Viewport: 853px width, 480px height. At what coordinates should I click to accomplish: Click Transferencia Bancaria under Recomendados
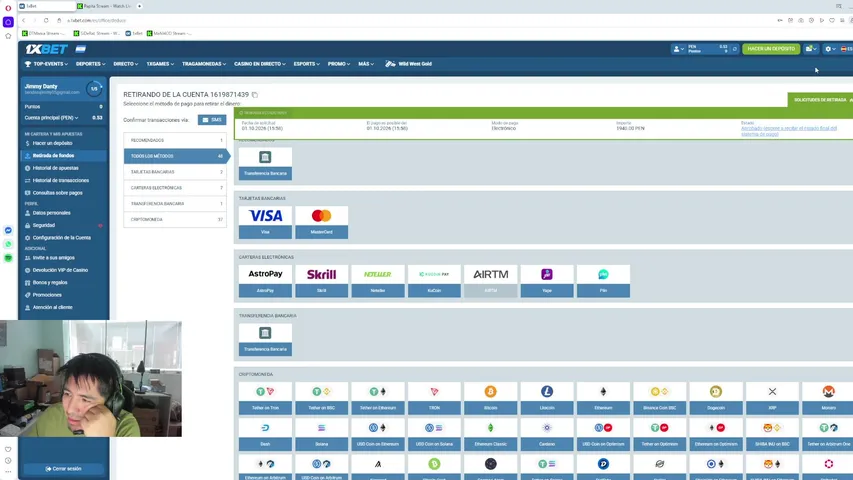[x=265, y=163]
